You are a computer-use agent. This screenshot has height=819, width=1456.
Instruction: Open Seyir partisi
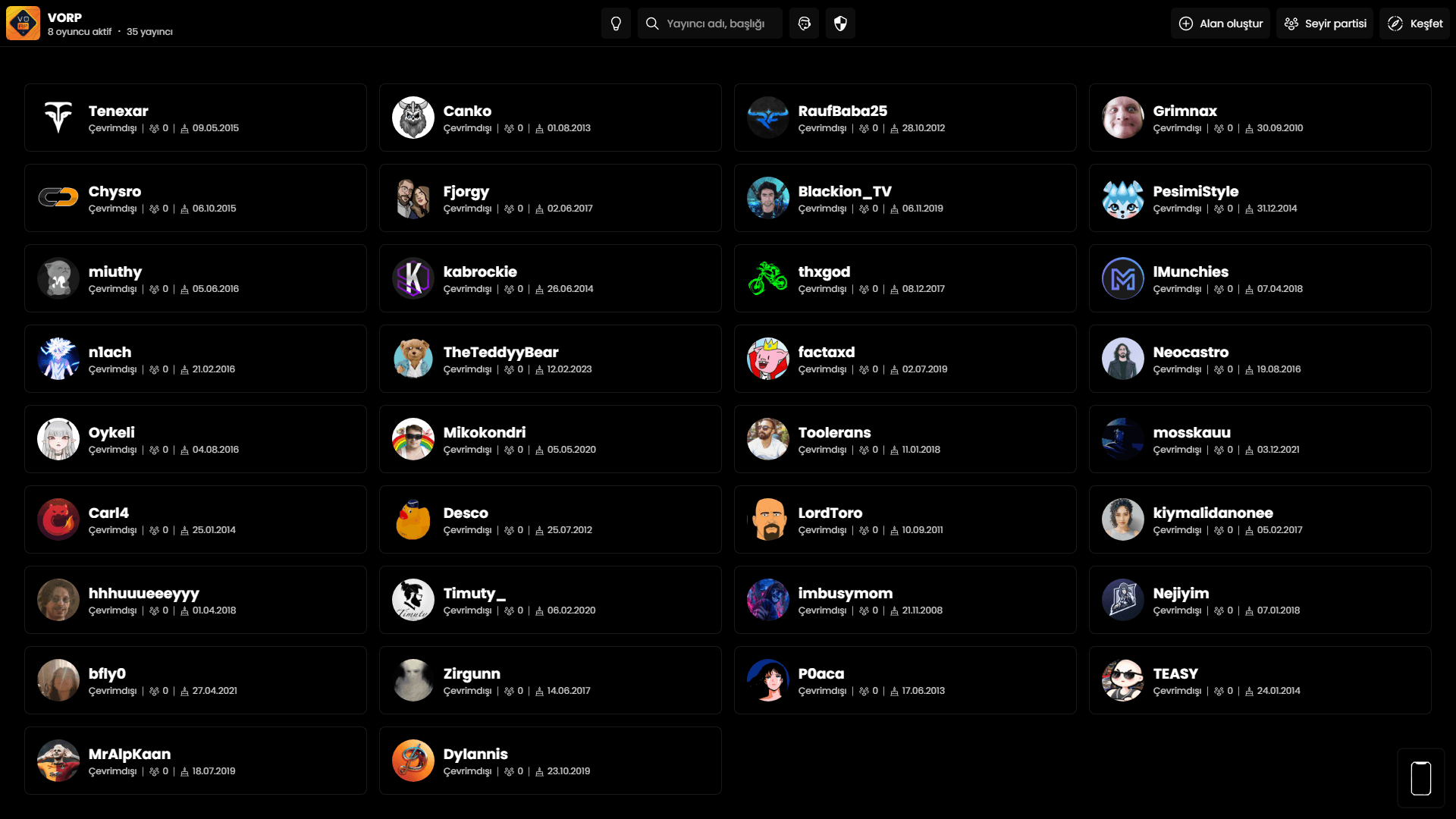pos(1324,24)
